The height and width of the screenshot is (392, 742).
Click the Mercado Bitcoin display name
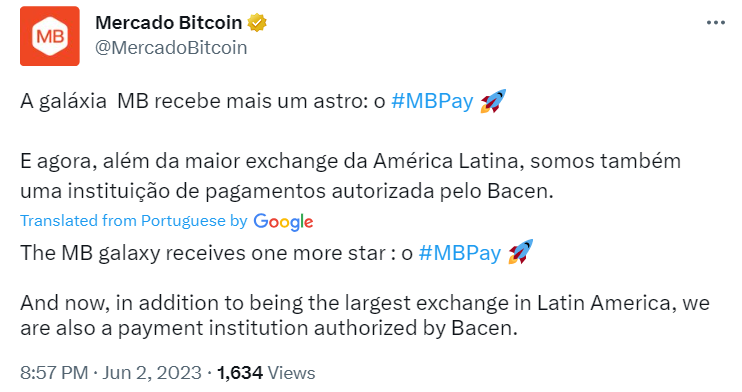point(168,23)
